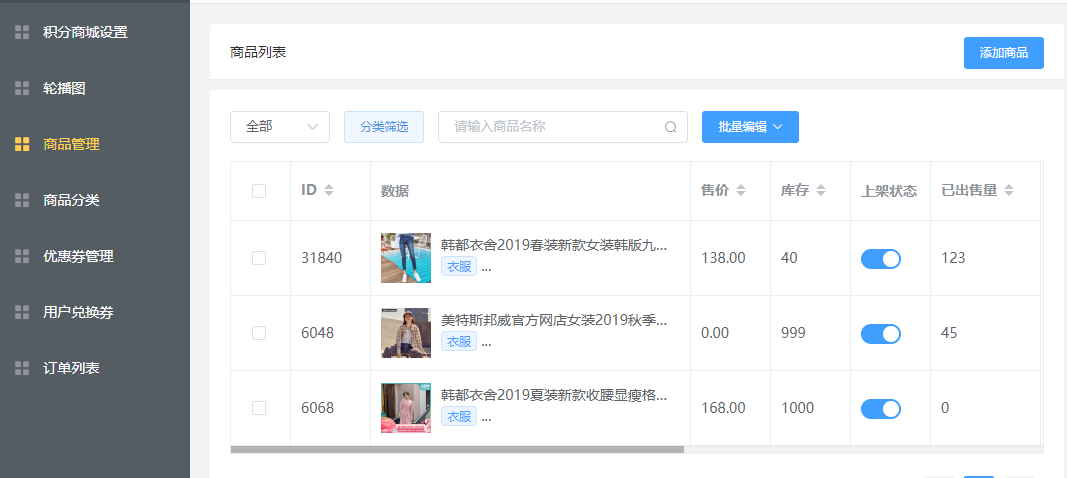Viewport: 1067px width, 478px height.
Task: Tick the select-all checkbox in header
Action: [259, 191]
